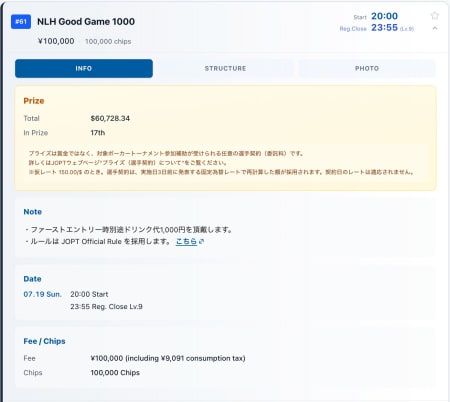Open the INFO tab
This screenshot has height=402, width=450.
pos(84,68)
